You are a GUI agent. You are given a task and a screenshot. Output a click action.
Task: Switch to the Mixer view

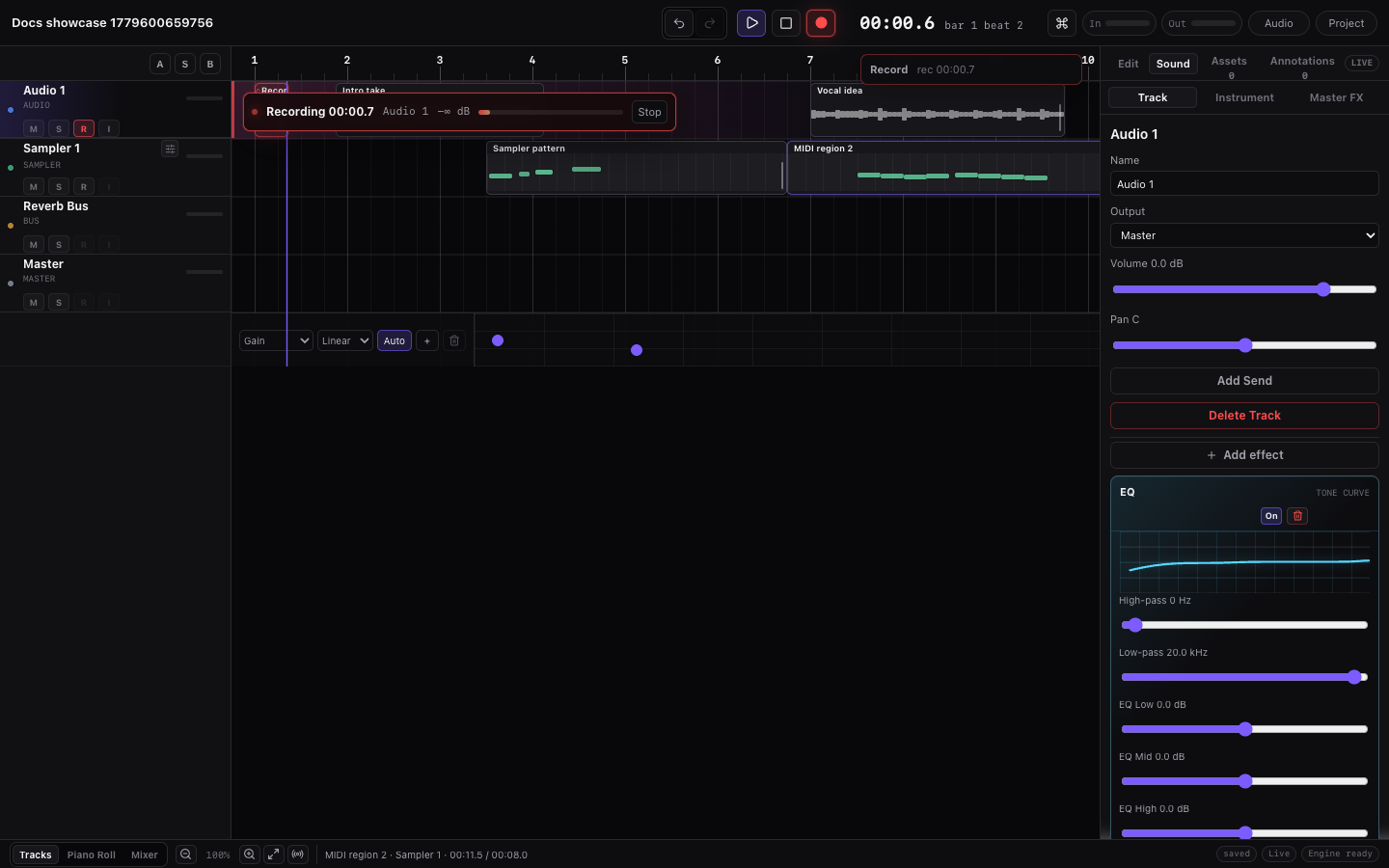(145, 854)
